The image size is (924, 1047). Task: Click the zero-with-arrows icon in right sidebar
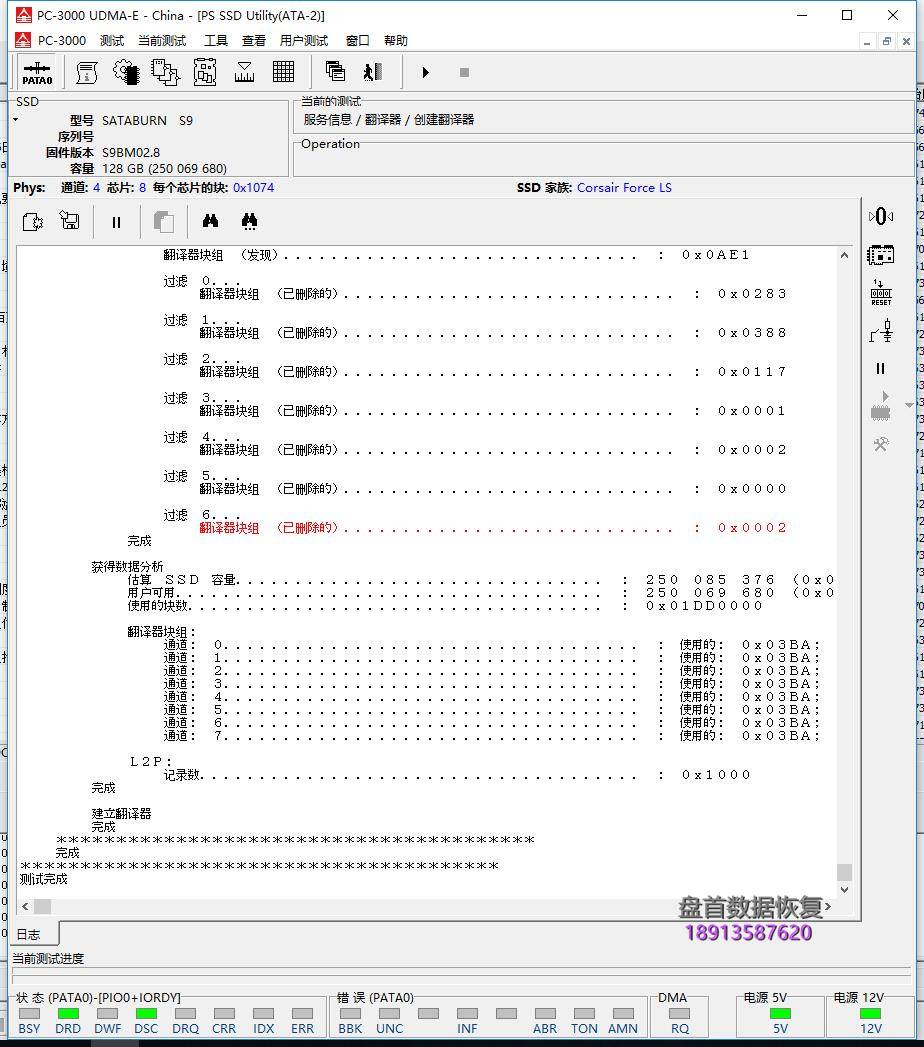(x=881, y=216)
